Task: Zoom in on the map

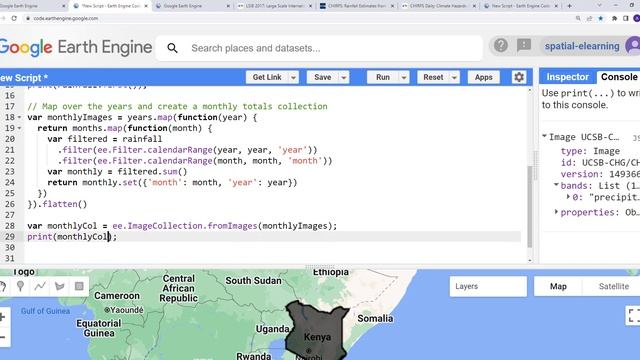Action: [x=2, y=317]
